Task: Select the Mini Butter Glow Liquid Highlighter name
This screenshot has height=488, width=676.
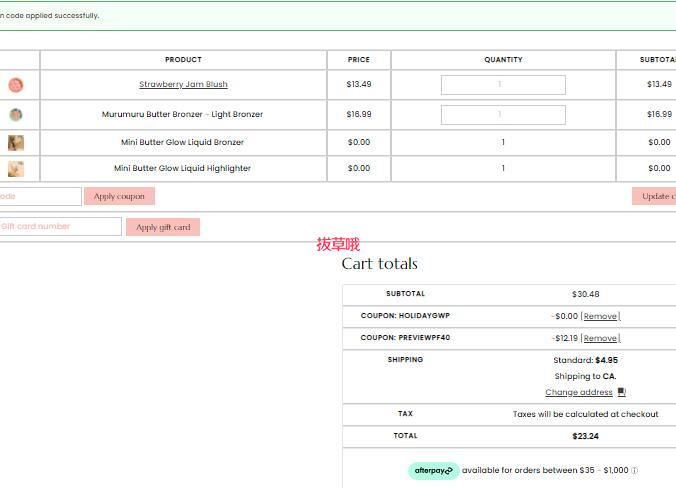Action: tap(182, 168)
